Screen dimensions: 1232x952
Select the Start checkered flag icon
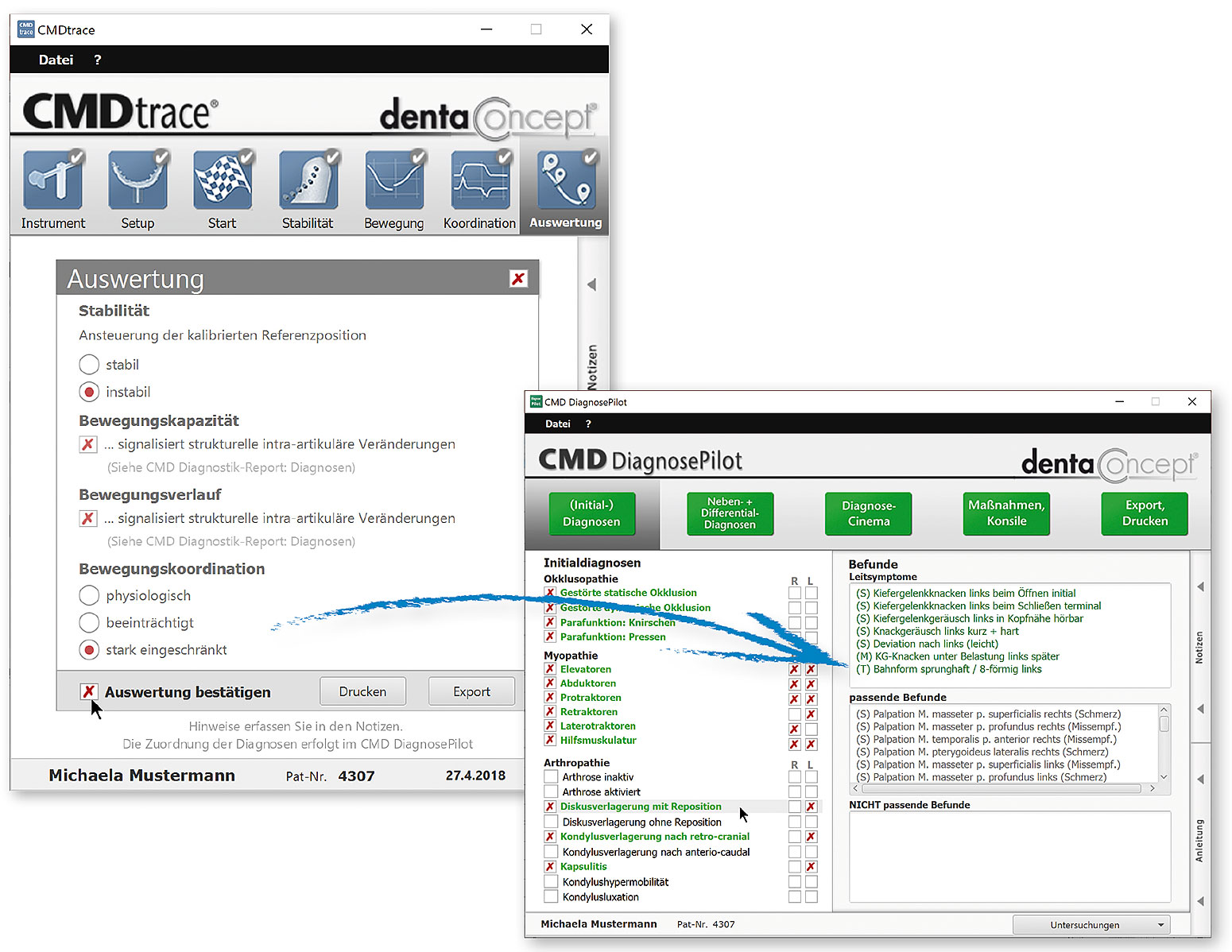223,180
